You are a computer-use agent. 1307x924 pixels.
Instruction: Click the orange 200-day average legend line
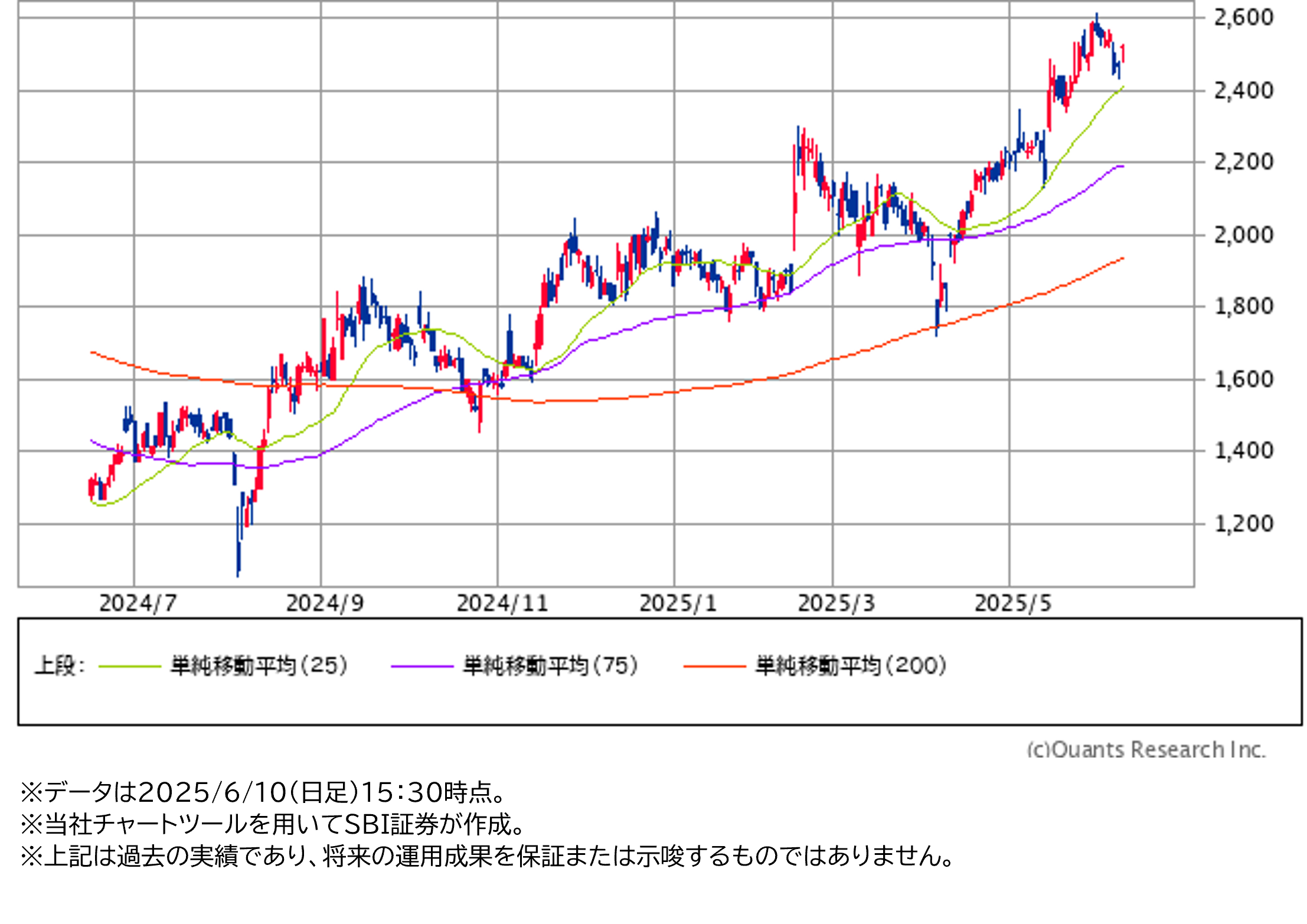714,667
